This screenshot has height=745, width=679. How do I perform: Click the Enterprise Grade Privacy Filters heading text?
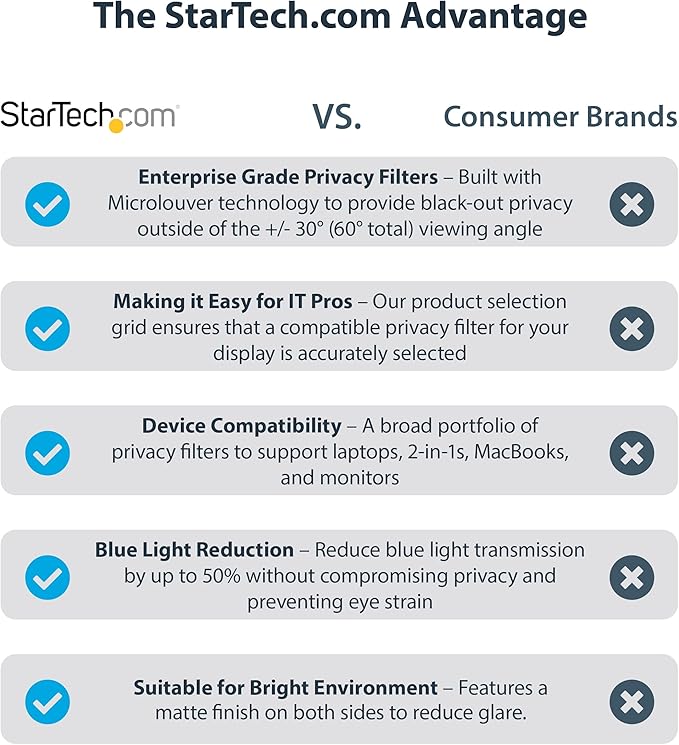coord(288,177)
